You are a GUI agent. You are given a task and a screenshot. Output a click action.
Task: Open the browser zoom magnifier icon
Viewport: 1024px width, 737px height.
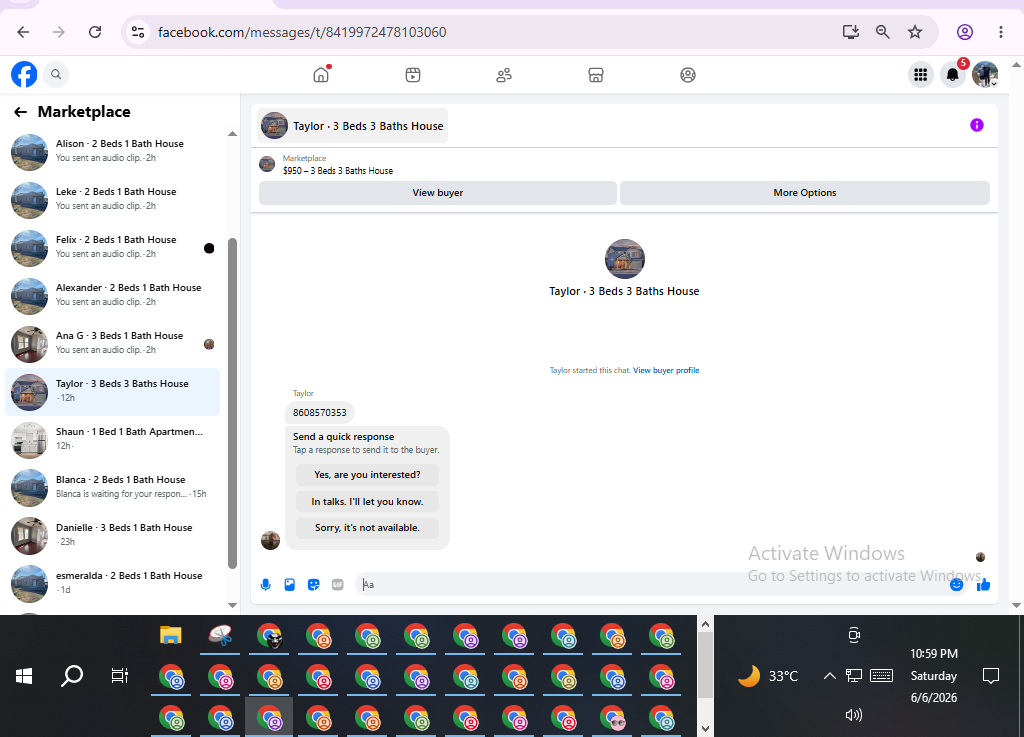point(882,32)
